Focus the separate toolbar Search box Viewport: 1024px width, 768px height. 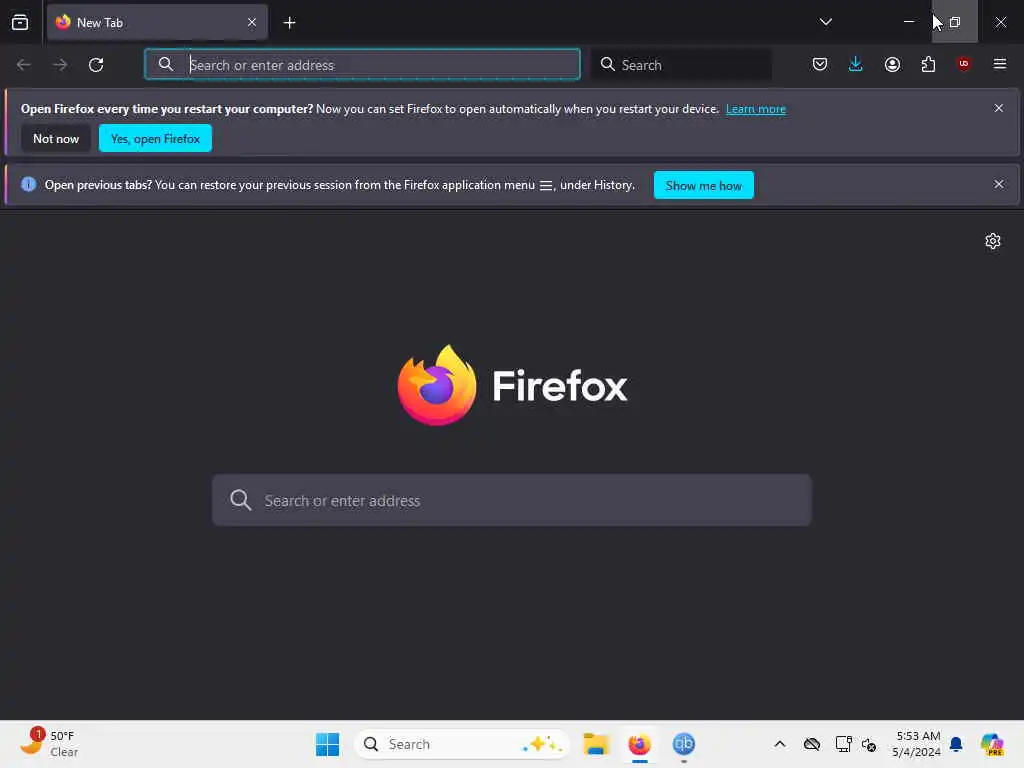click(x=682, y=65)
